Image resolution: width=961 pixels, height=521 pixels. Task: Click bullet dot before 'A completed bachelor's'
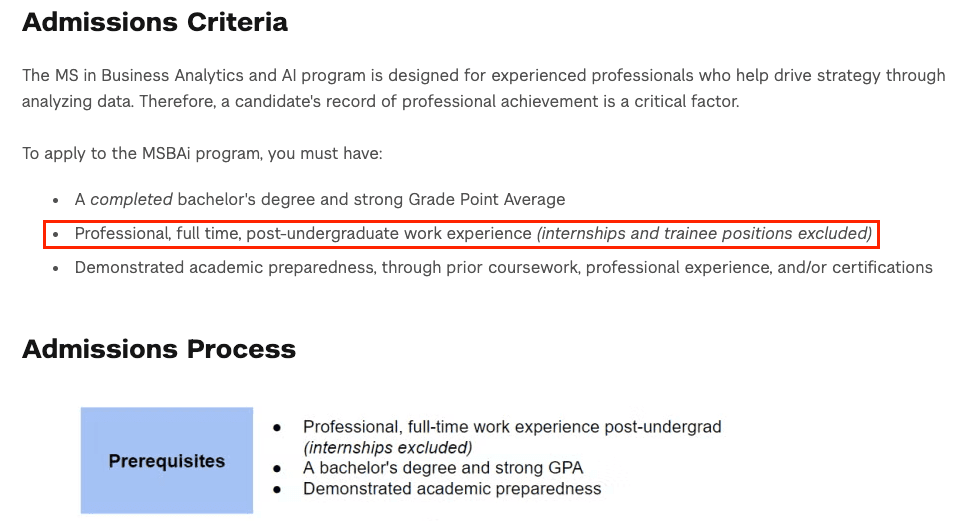click(56, 200)
